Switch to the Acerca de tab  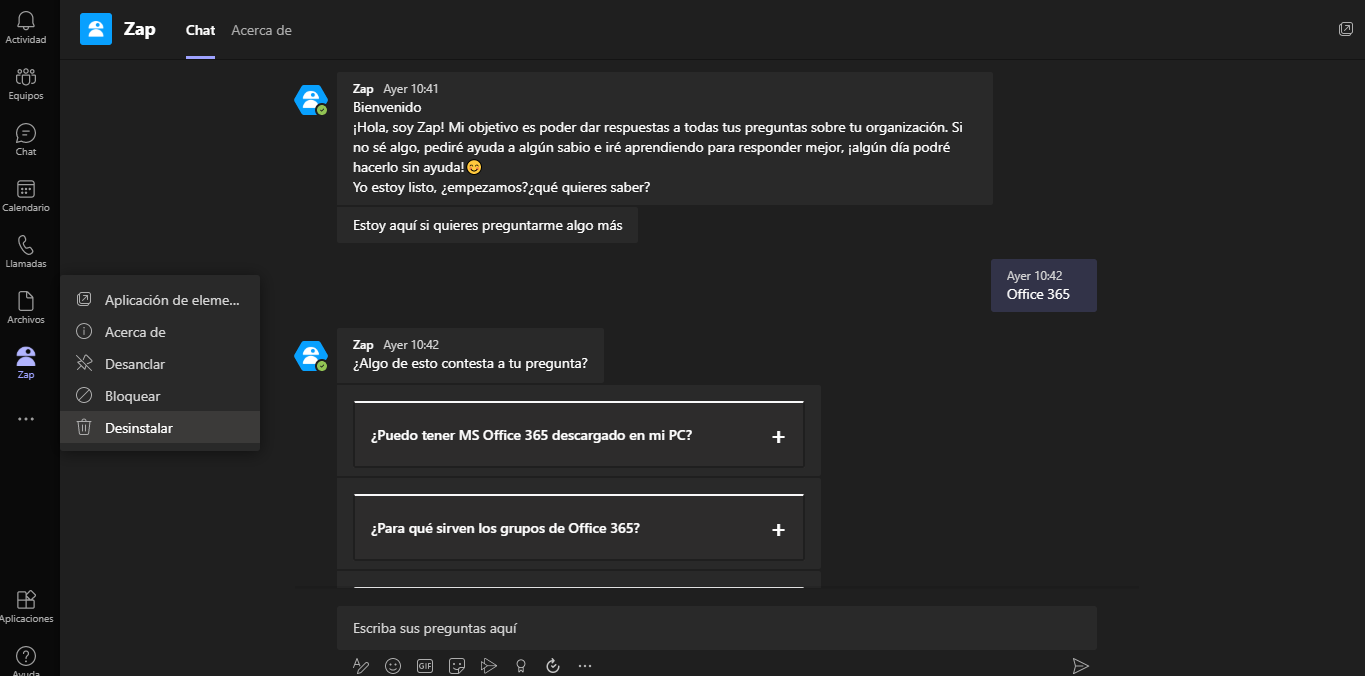point(261,30)
